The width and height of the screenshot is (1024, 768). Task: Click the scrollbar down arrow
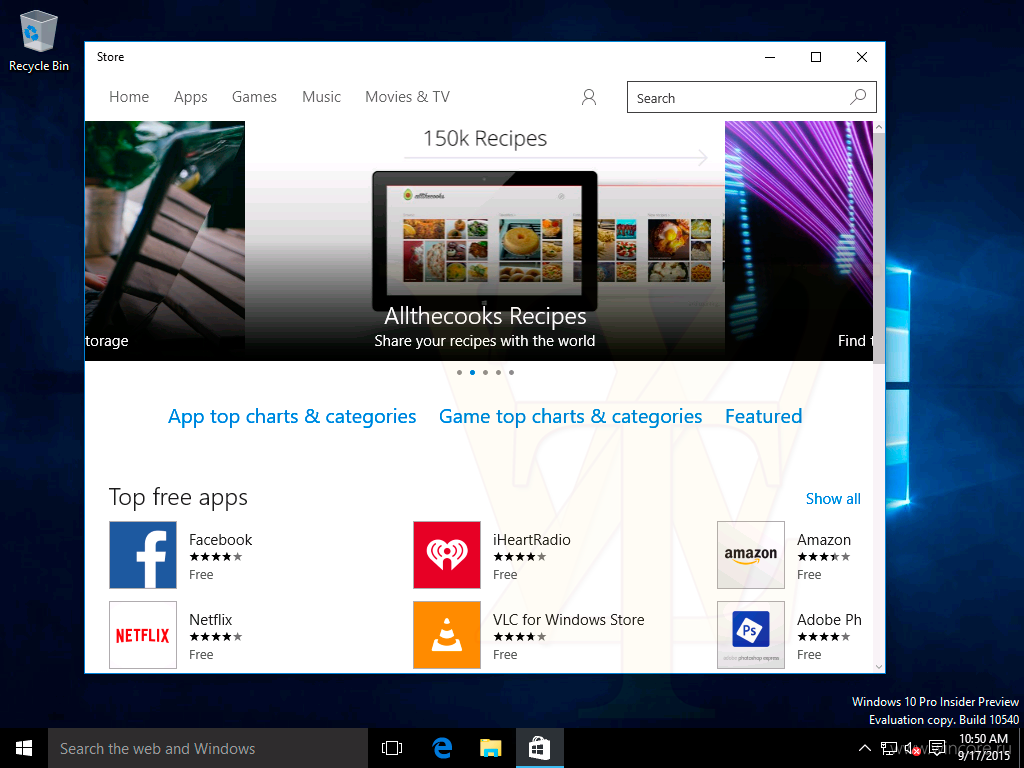pyautogui.click(x=878, y=666)
